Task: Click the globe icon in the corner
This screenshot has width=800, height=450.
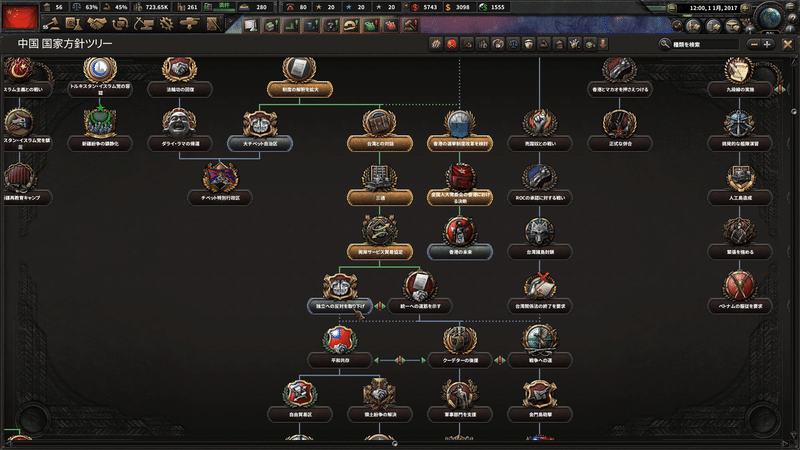Action: pos(770,17)
